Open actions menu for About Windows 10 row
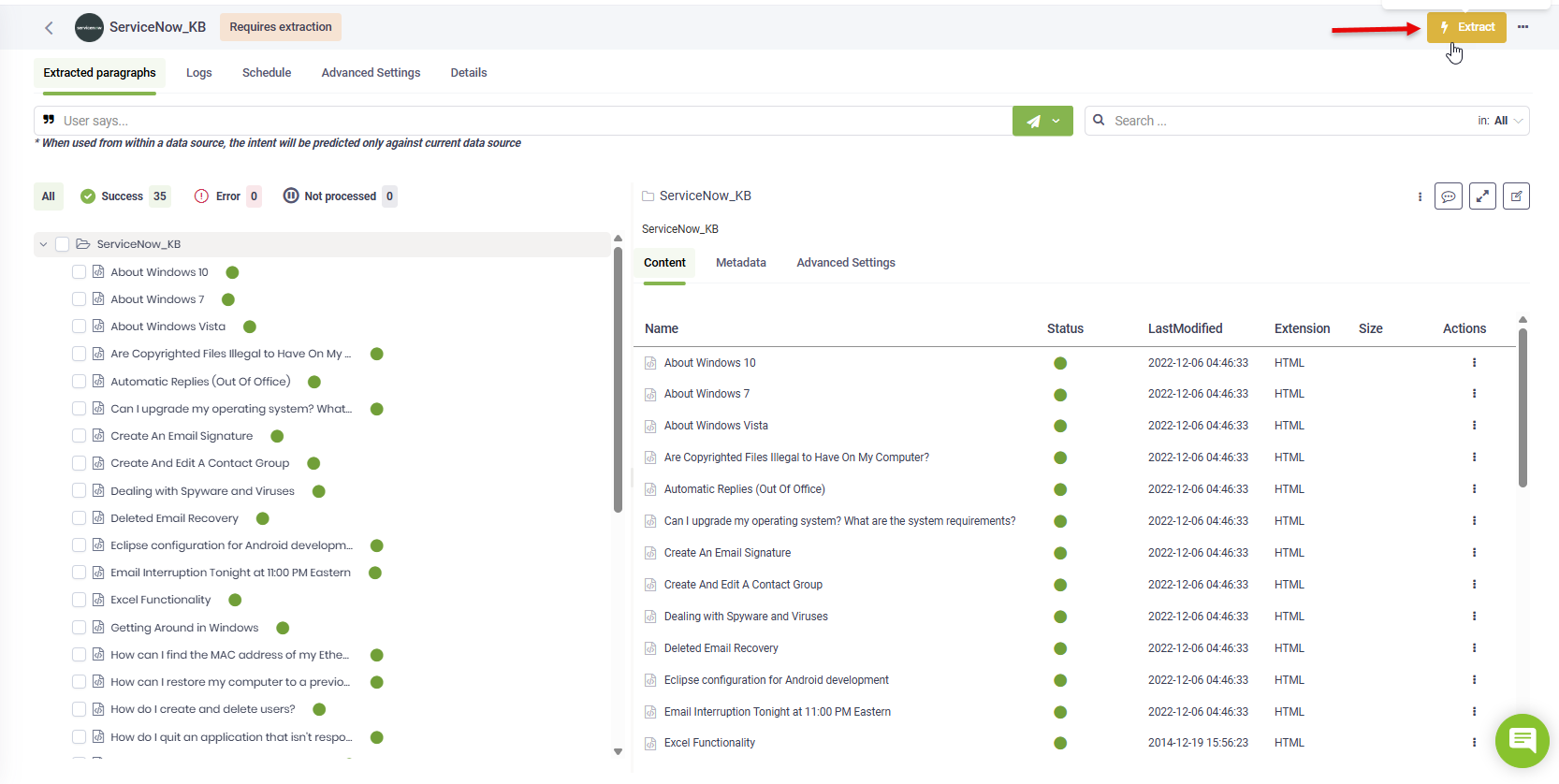The width and height of the screenshot is (1559, 784). [1474, 363]
